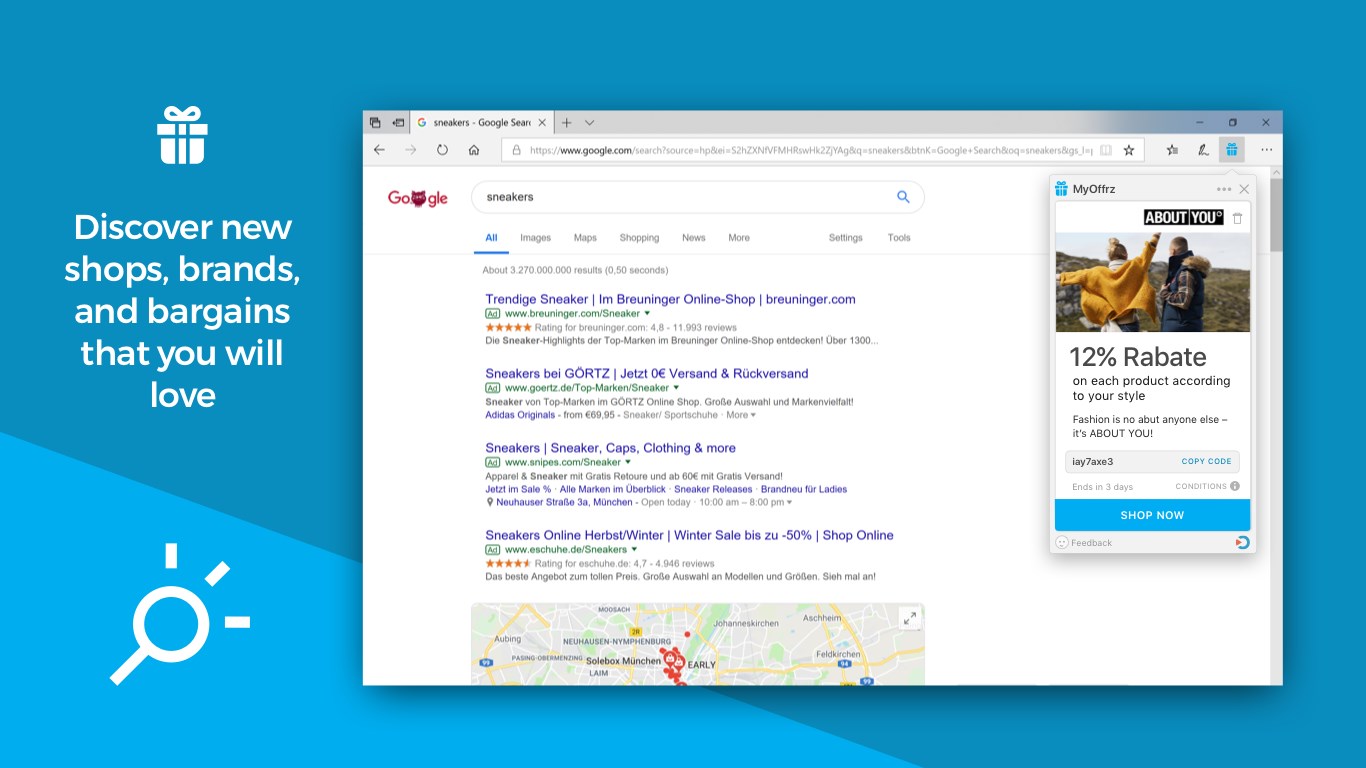The width and height of the screenshot is (1366, 768).
Task: Select the All search tab
Action: (x=491, y=238)
